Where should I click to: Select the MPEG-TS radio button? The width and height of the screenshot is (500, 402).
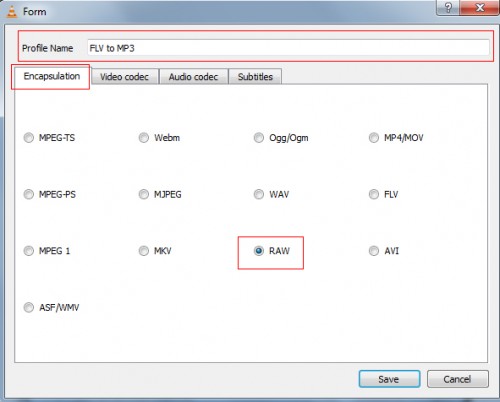tap(29, 138)
